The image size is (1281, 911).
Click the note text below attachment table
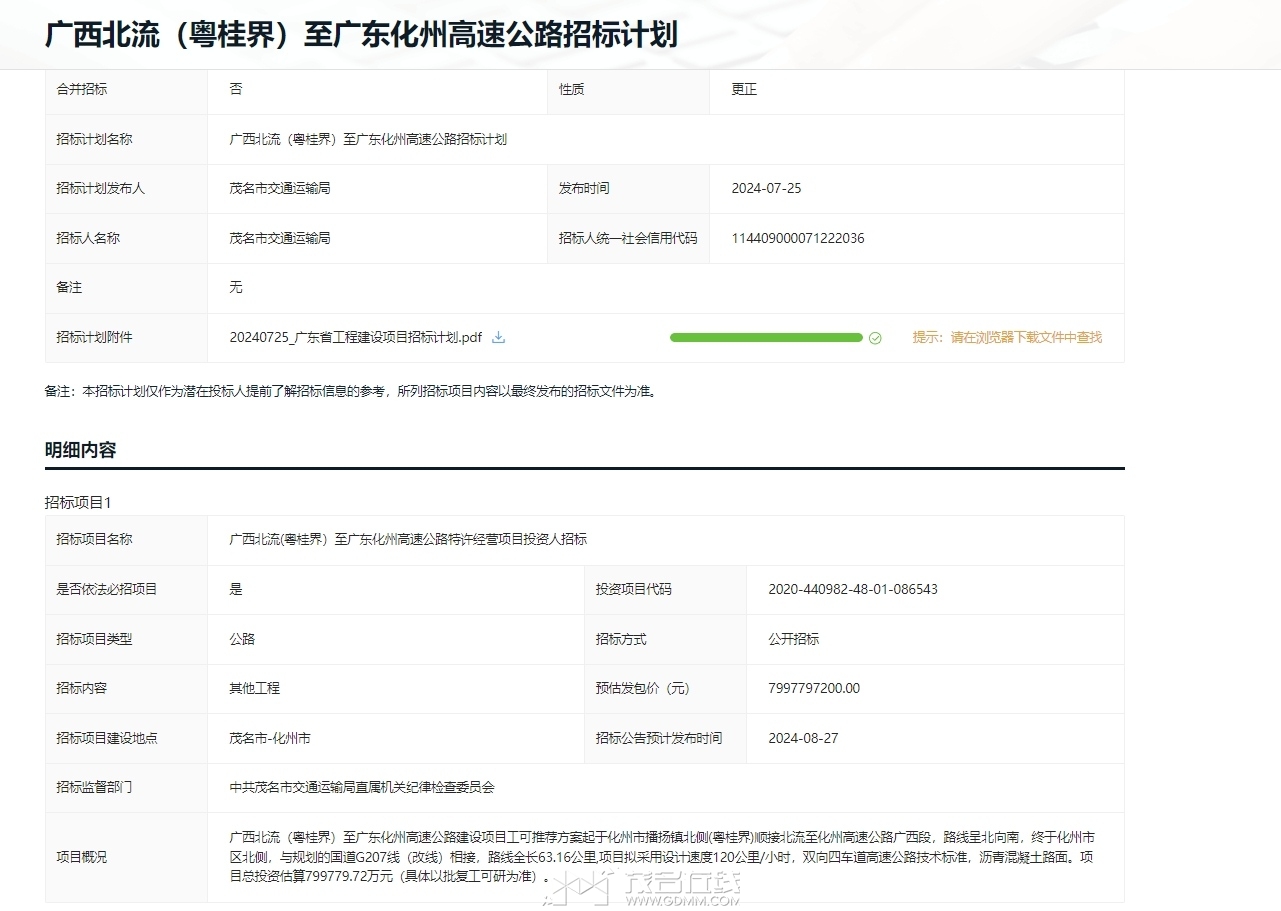pos(351,392)
